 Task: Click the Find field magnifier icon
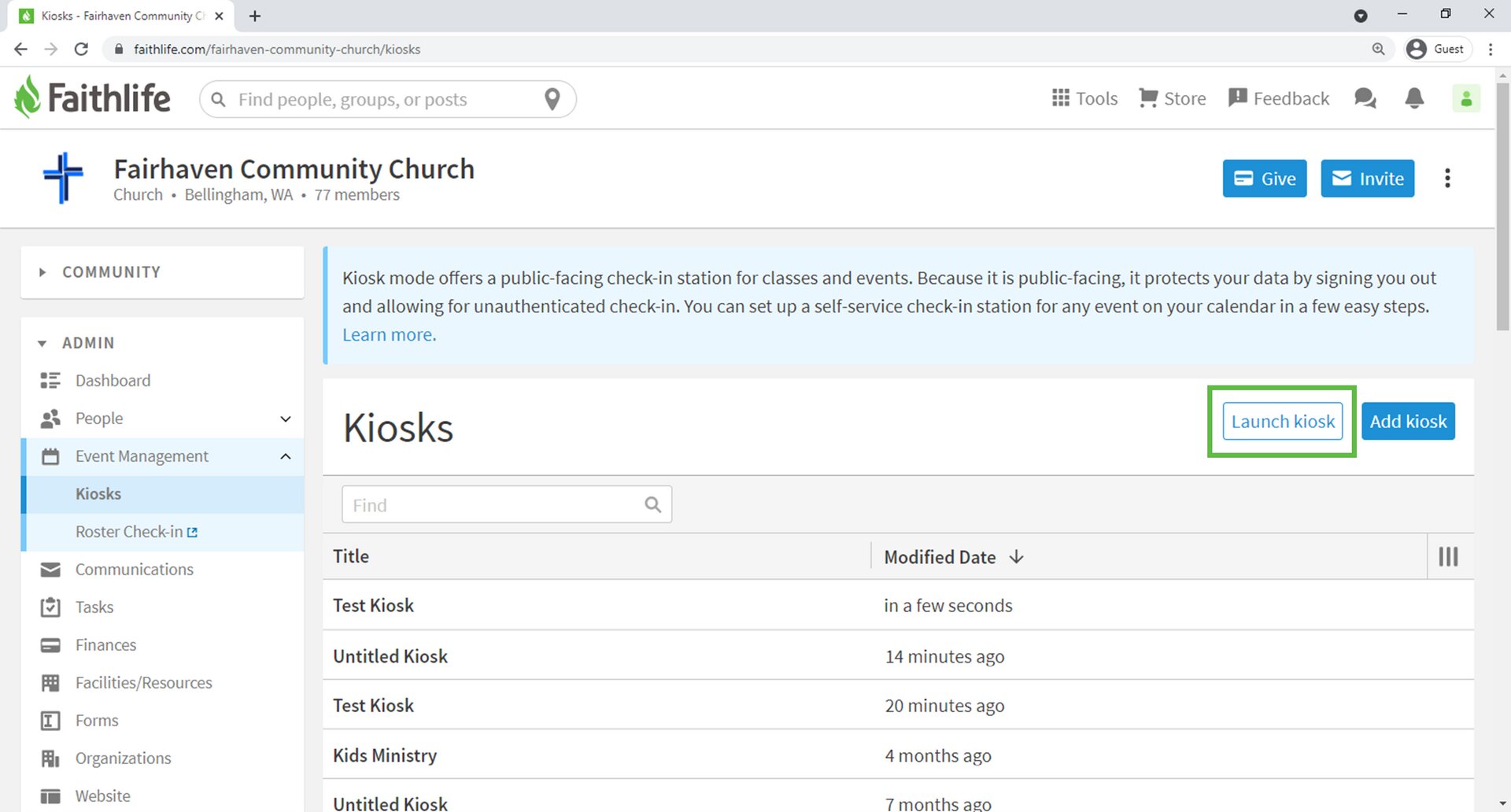[653, 504]
